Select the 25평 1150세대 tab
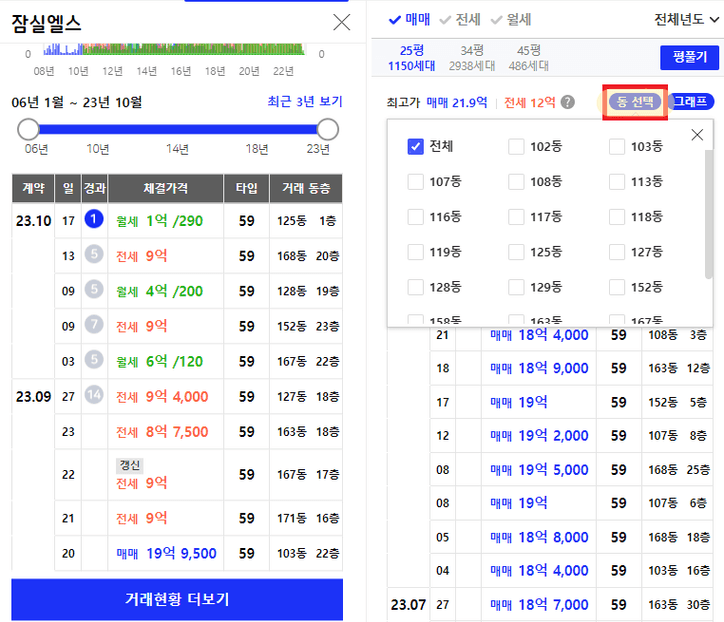Screen dimensions: 724x622 (x=411, y=58)
